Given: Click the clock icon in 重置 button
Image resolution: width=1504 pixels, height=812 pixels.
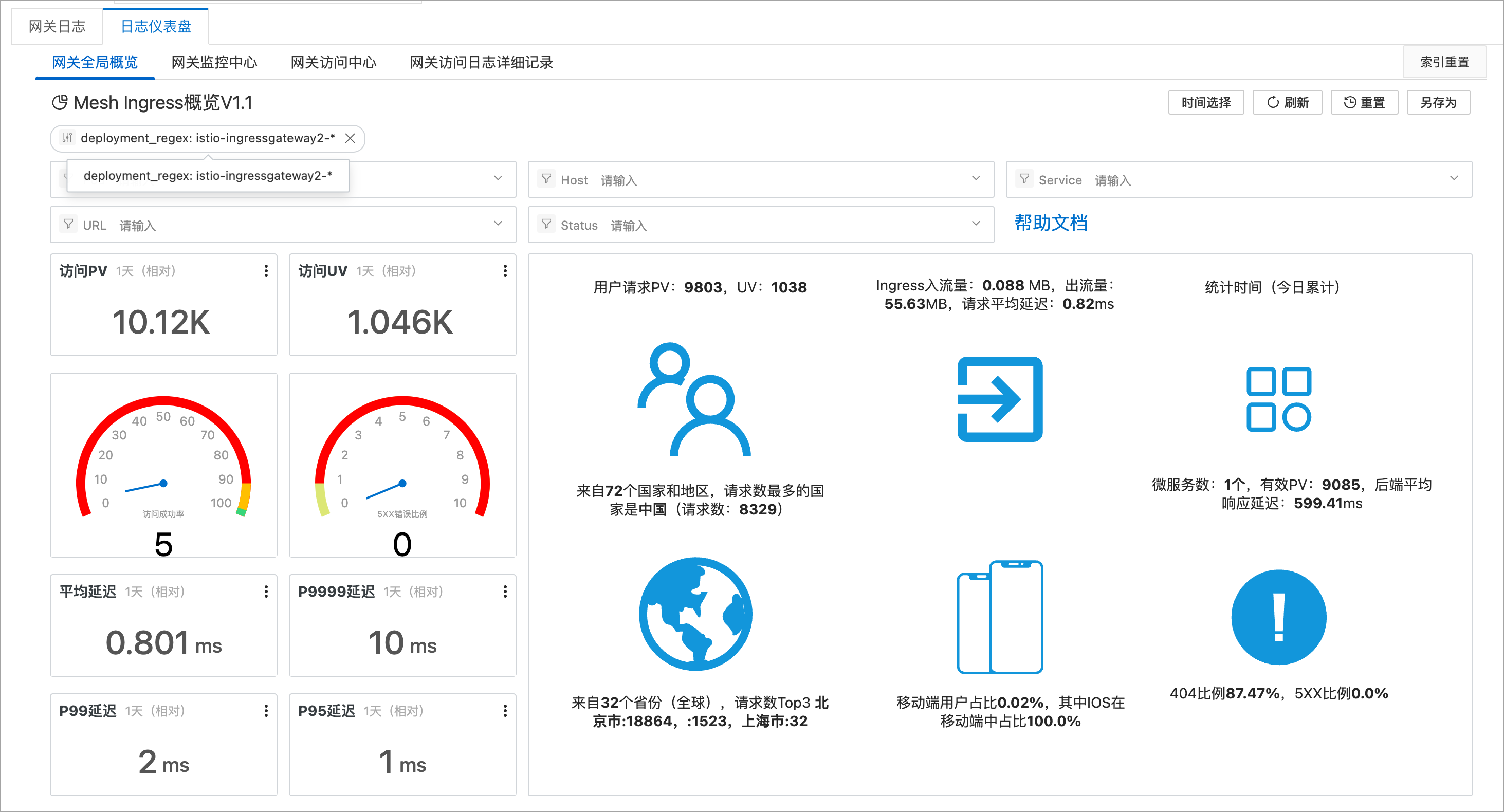Looking at the screenshot, I should (x=1349, y=103).
